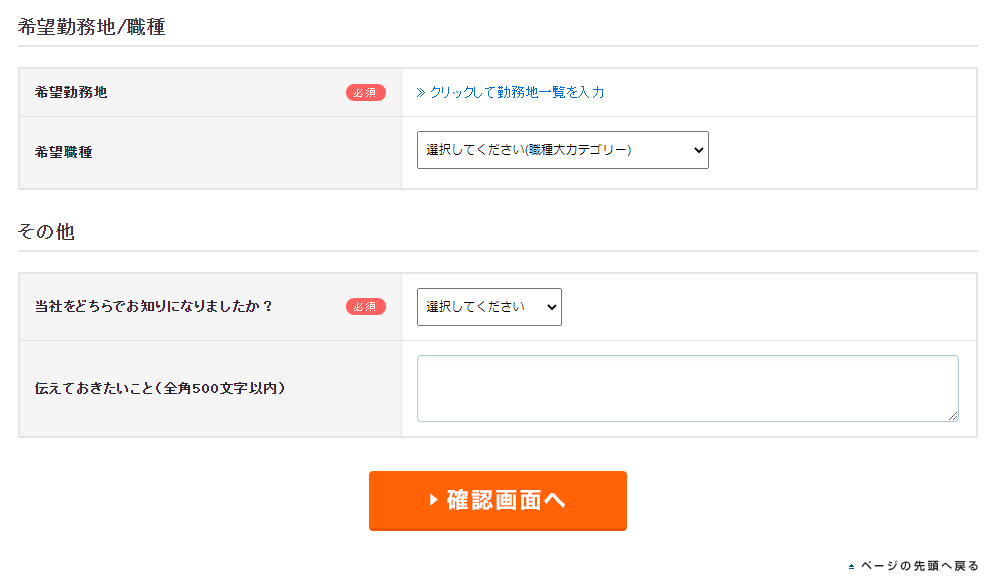Click the resize handle of the message textarea
The width and height of the screenshot is (1006, 584).
[953, 416]
